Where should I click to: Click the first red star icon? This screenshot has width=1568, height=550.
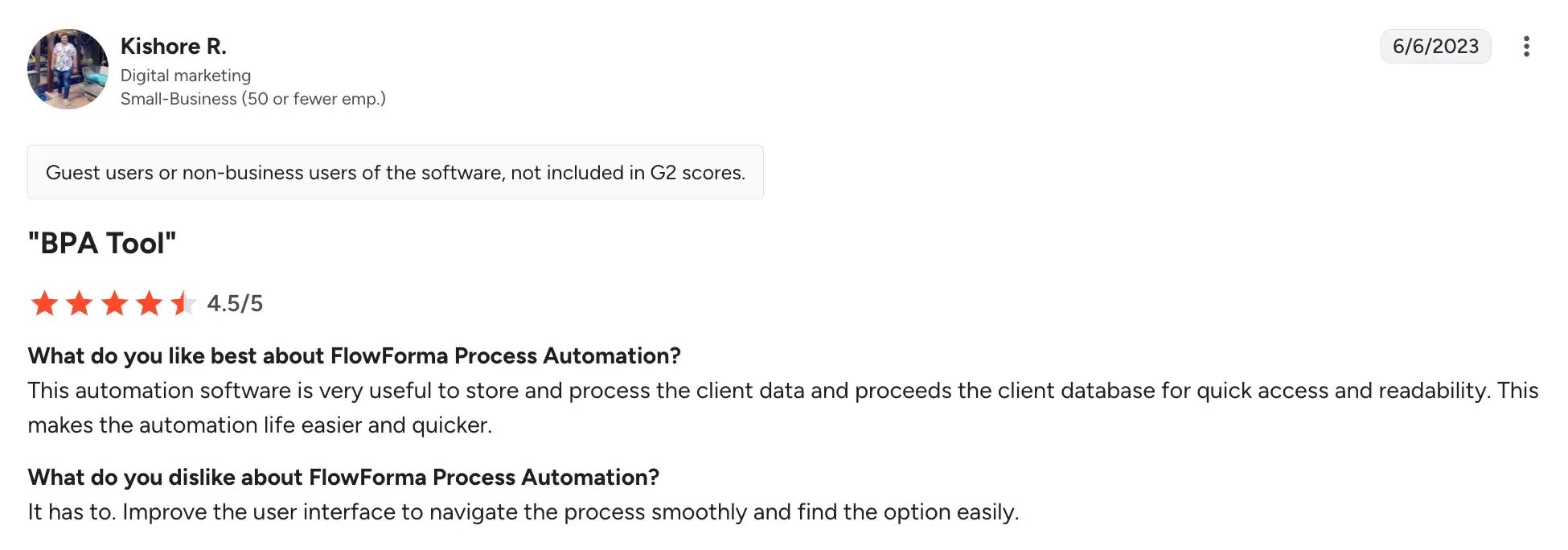click(x=46, y=303)
